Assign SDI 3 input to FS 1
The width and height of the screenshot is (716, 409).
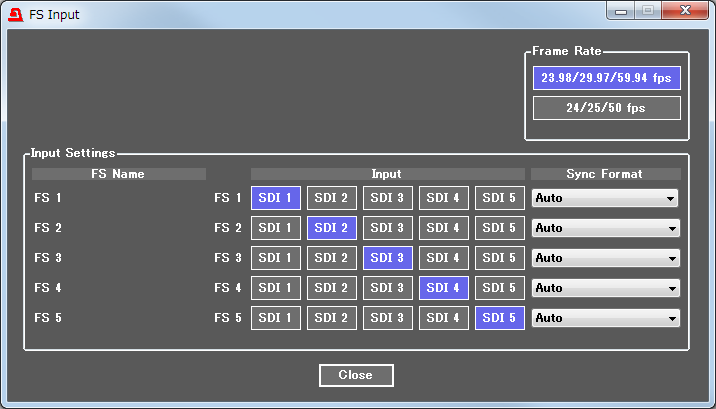coord(387,198)
